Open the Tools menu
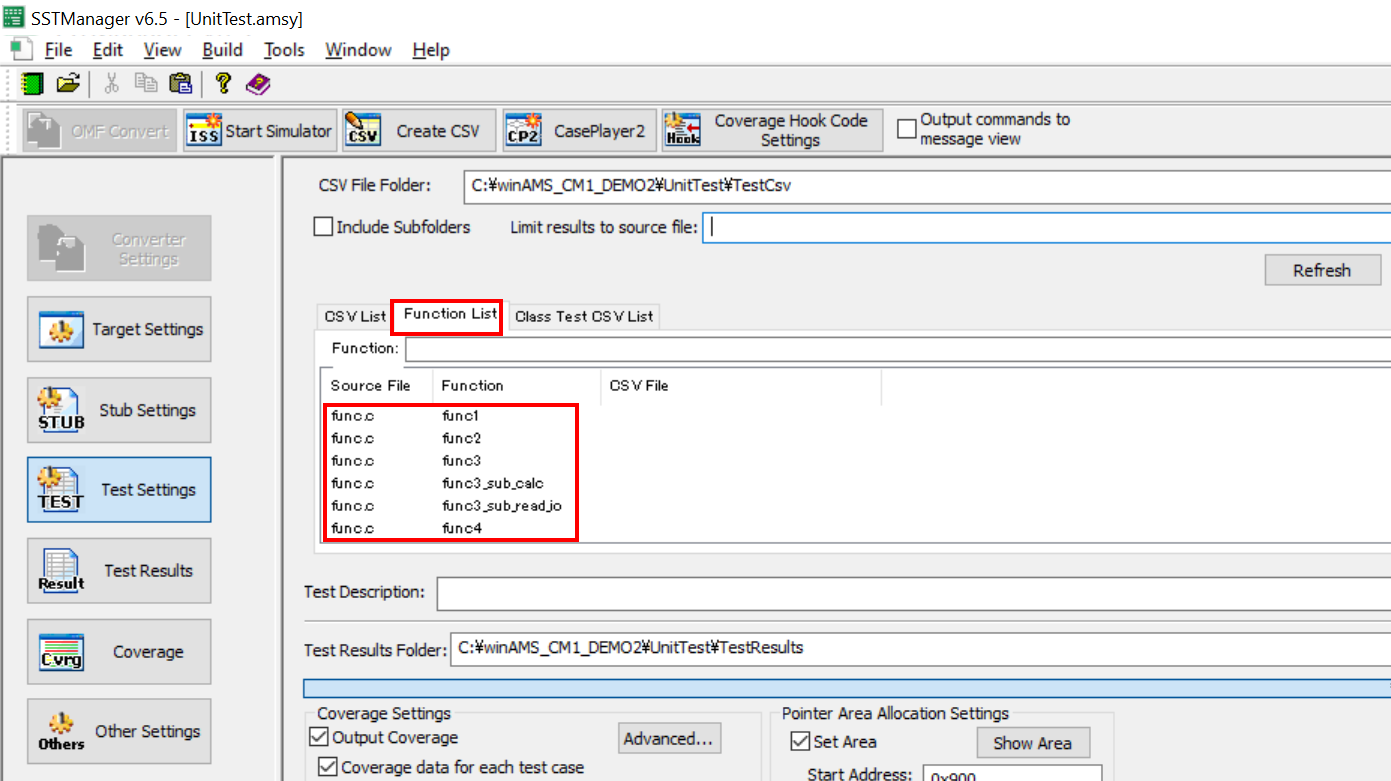 [x=284, y=50]
